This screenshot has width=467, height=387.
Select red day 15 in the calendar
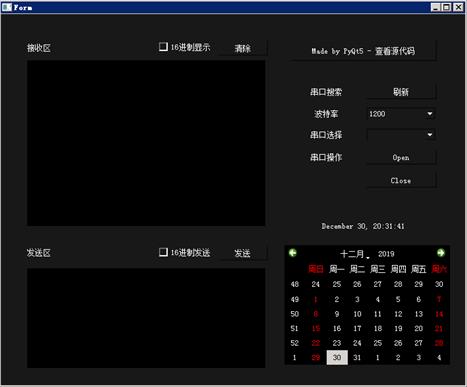pos(316,328)
